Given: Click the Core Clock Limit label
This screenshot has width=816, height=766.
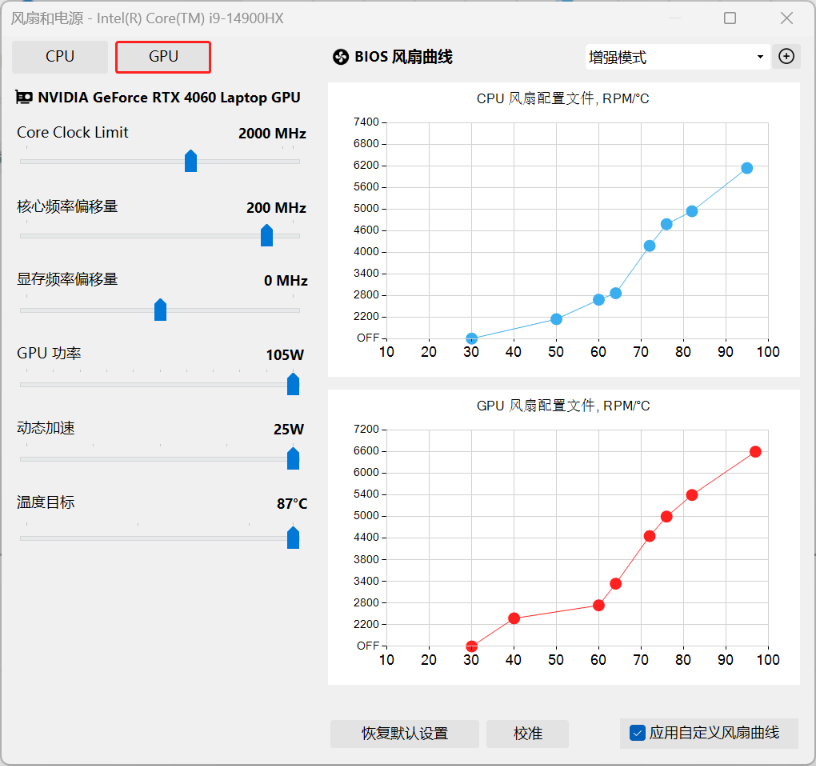Looking at the screenshot, I should pos(72,133).
